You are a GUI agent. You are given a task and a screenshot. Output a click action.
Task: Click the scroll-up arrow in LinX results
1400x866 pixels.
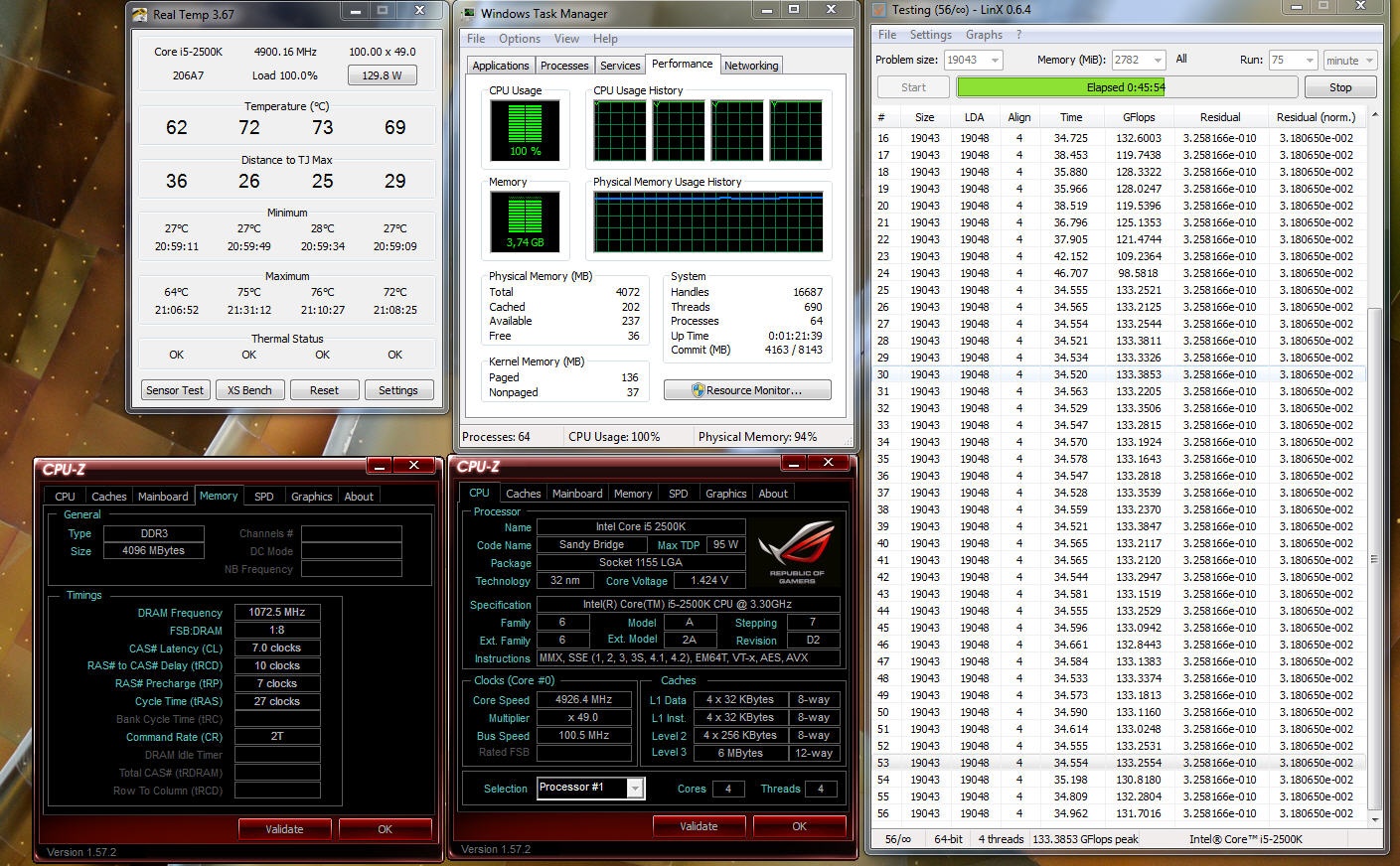click(1375, 117)
